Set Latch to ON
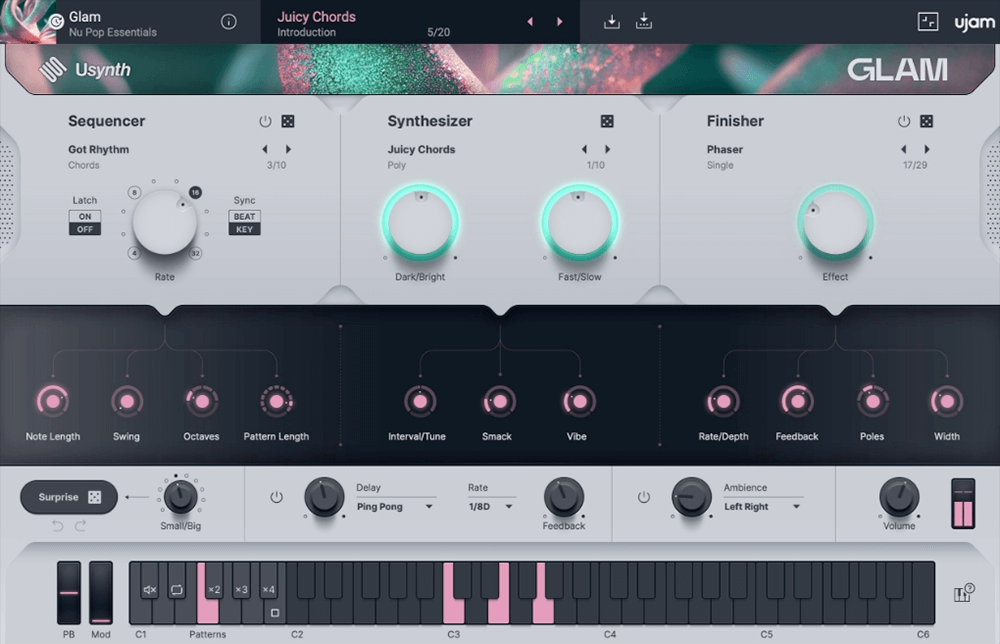The height and width of the screenshot is (644, 1000). click(x=85, y=216)
